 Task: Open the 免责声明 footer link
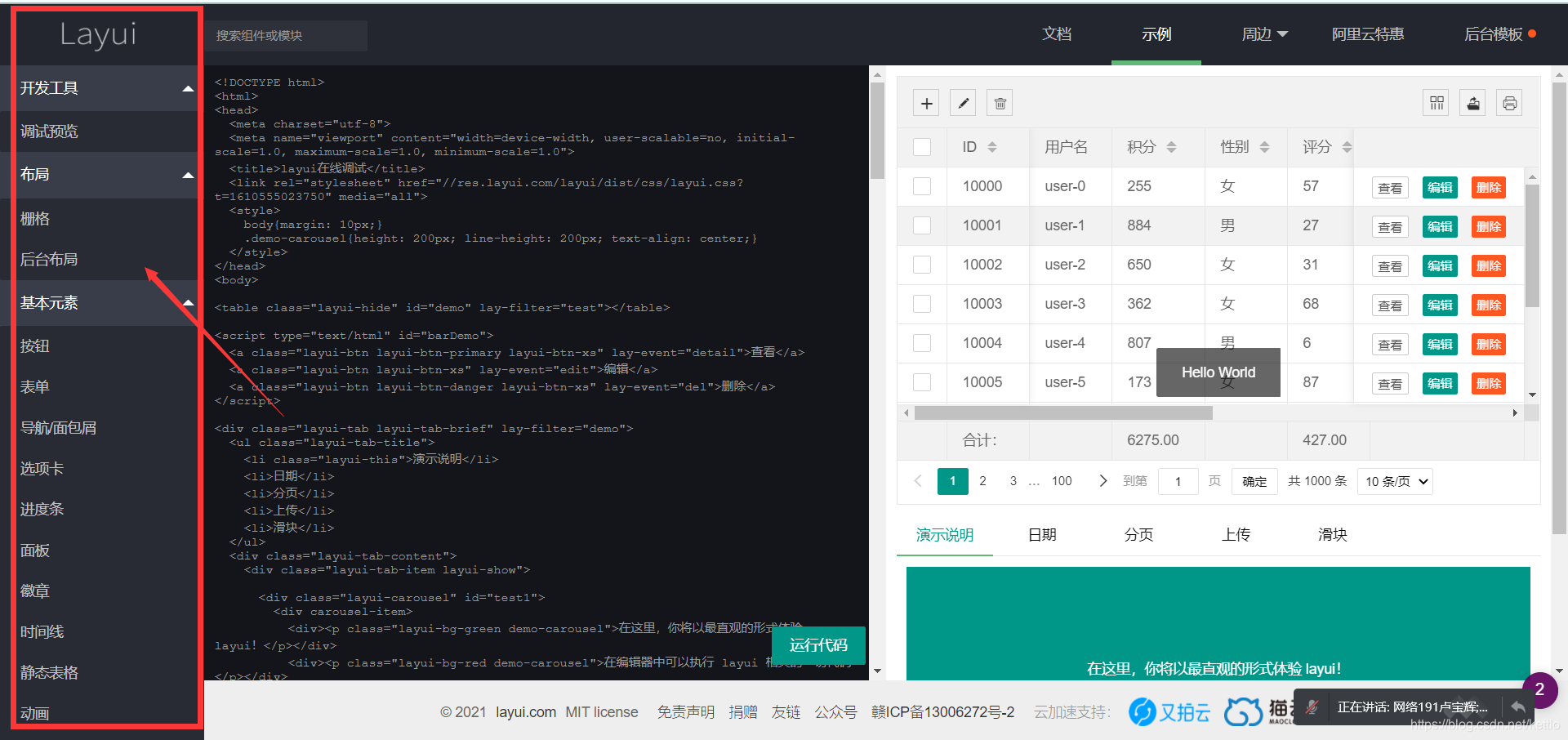point(686,712)
